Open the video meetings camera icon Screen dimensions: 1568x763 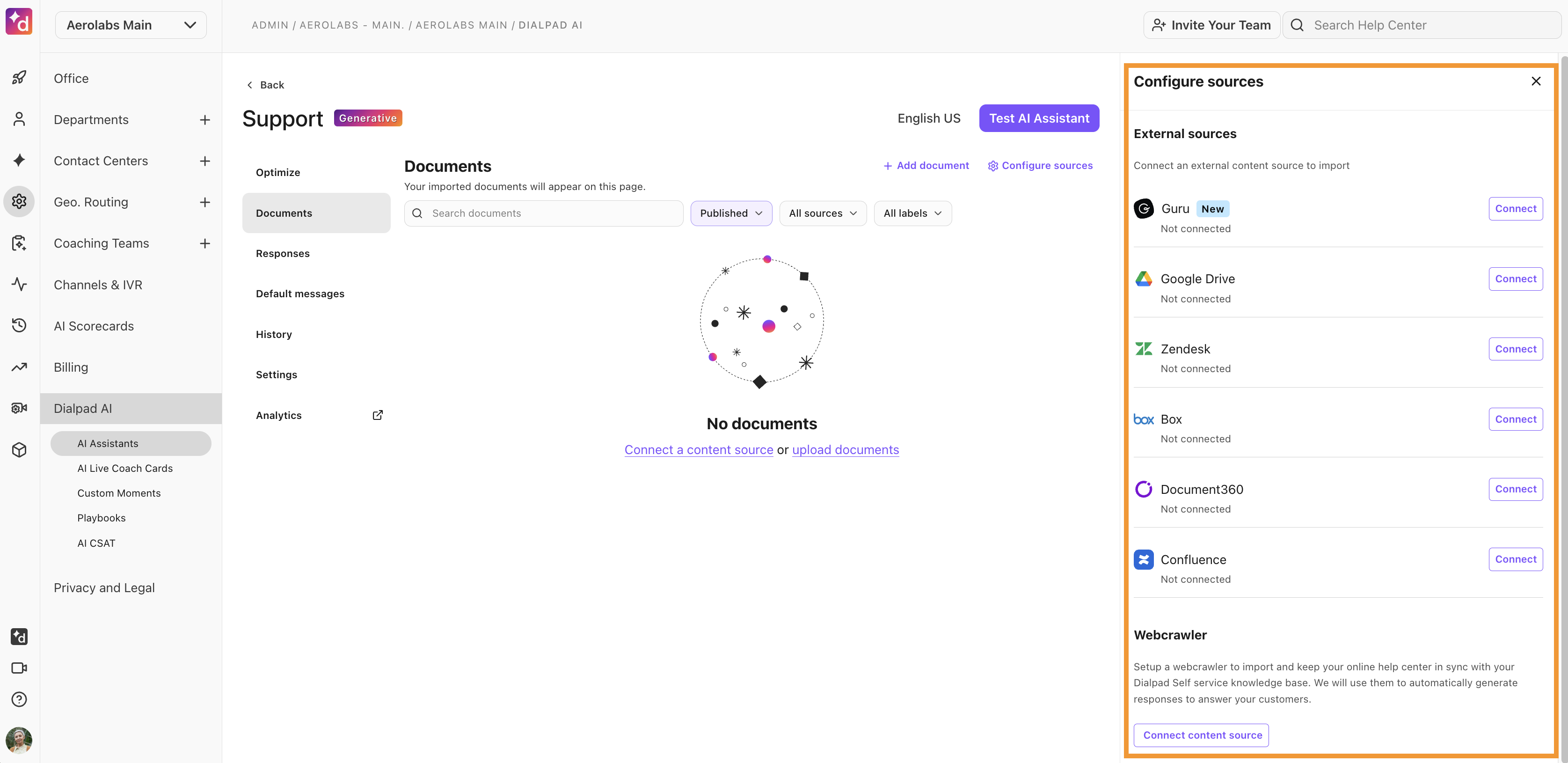(19, 668)
